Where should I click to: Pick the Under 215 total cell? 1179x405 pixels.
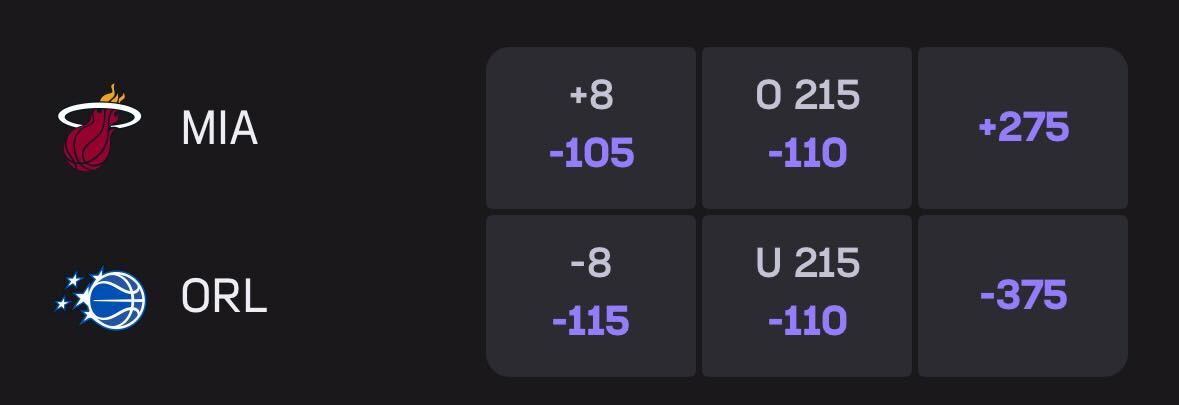pos(807,296)
